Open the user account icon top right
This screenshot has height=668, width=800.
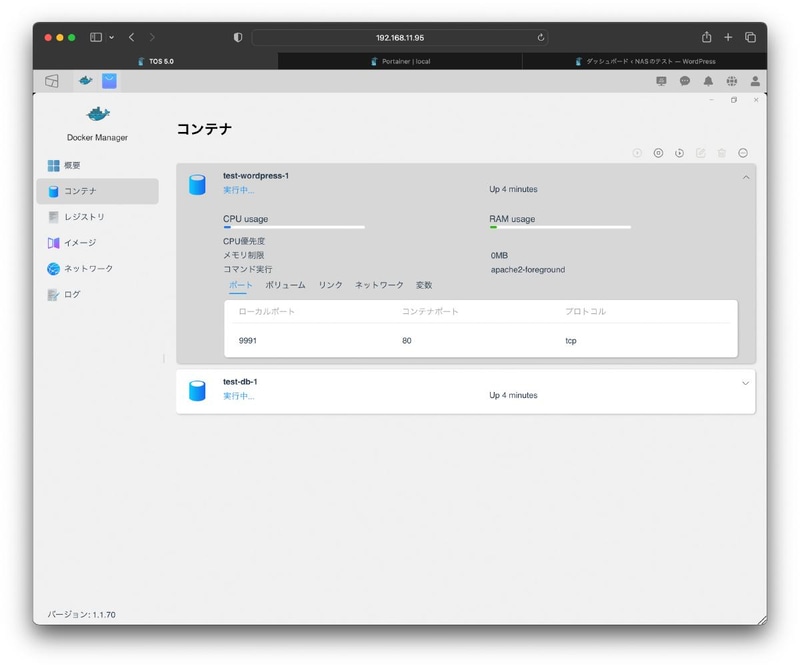755,81
